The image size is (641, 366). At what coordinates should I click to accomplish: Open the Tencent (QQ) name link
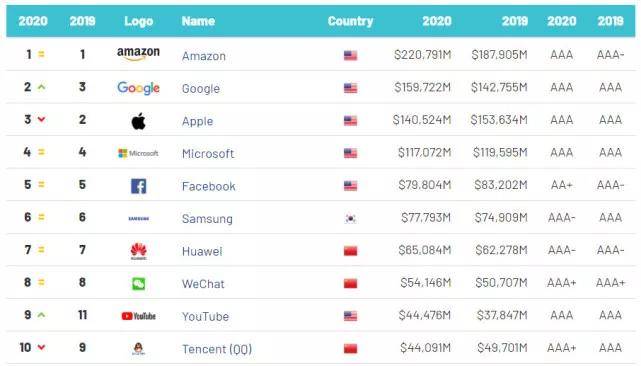point(217,349)
